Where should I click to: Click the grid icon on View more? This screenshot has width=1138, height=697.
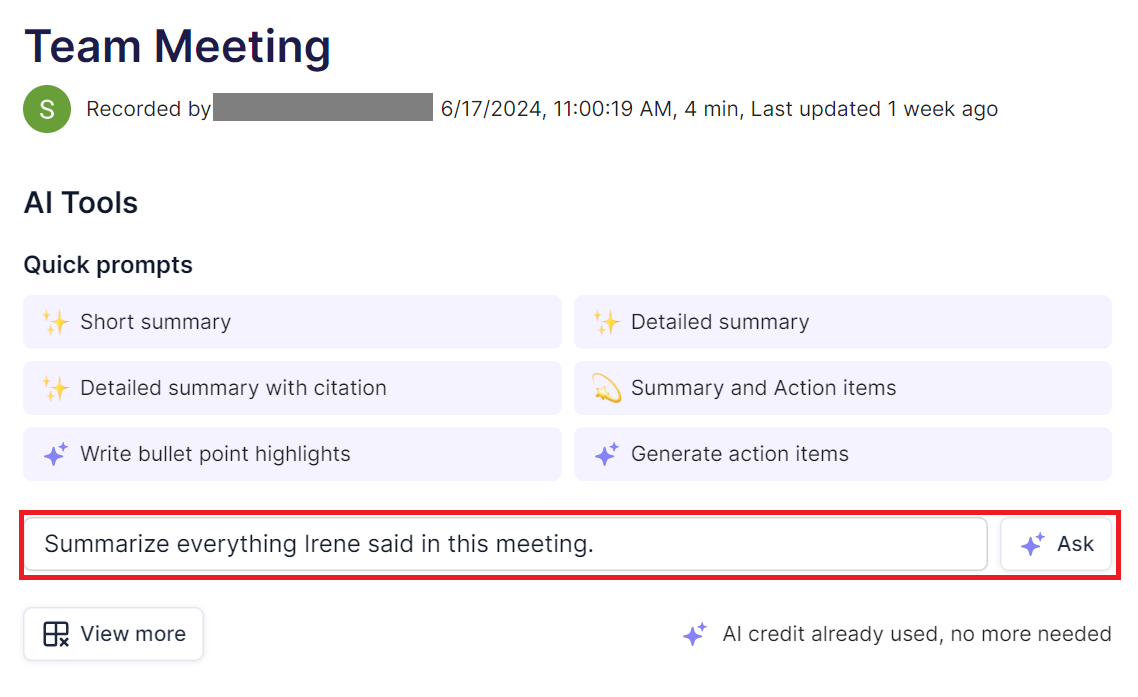(56, 634)
